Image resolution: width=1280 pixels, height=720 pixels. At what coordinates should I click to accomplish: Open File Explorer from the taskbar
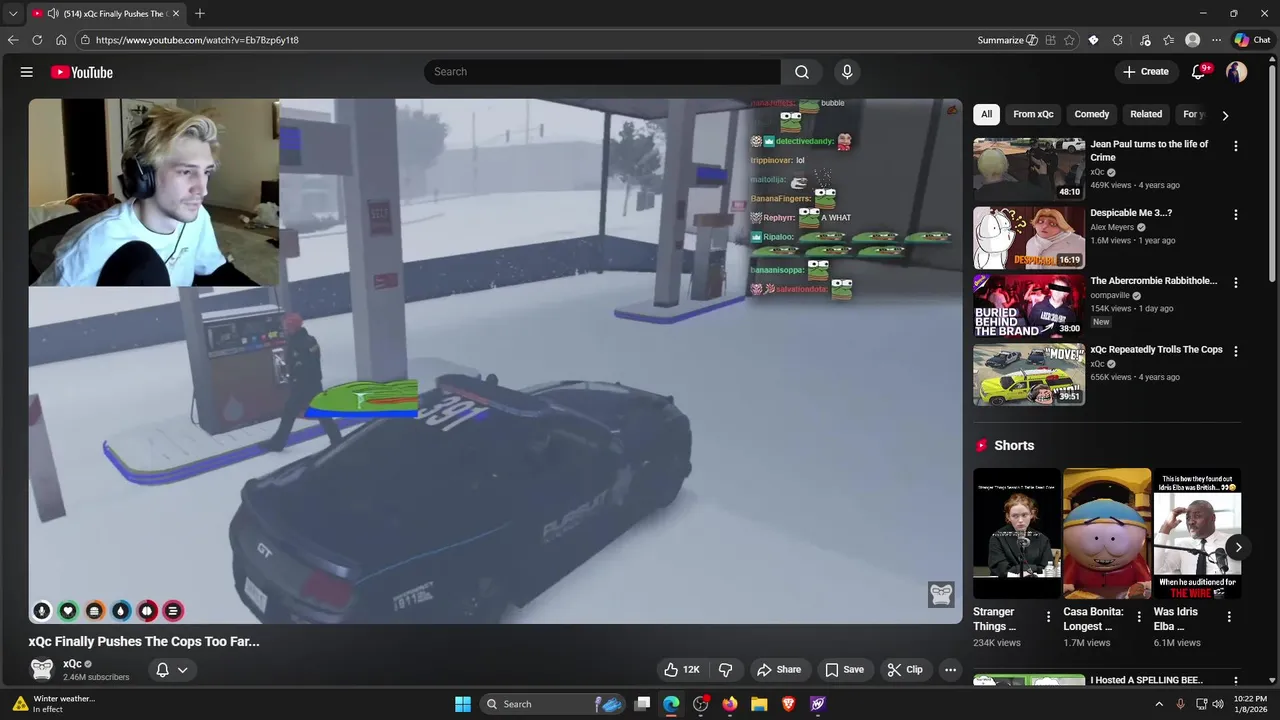(759, 704)
